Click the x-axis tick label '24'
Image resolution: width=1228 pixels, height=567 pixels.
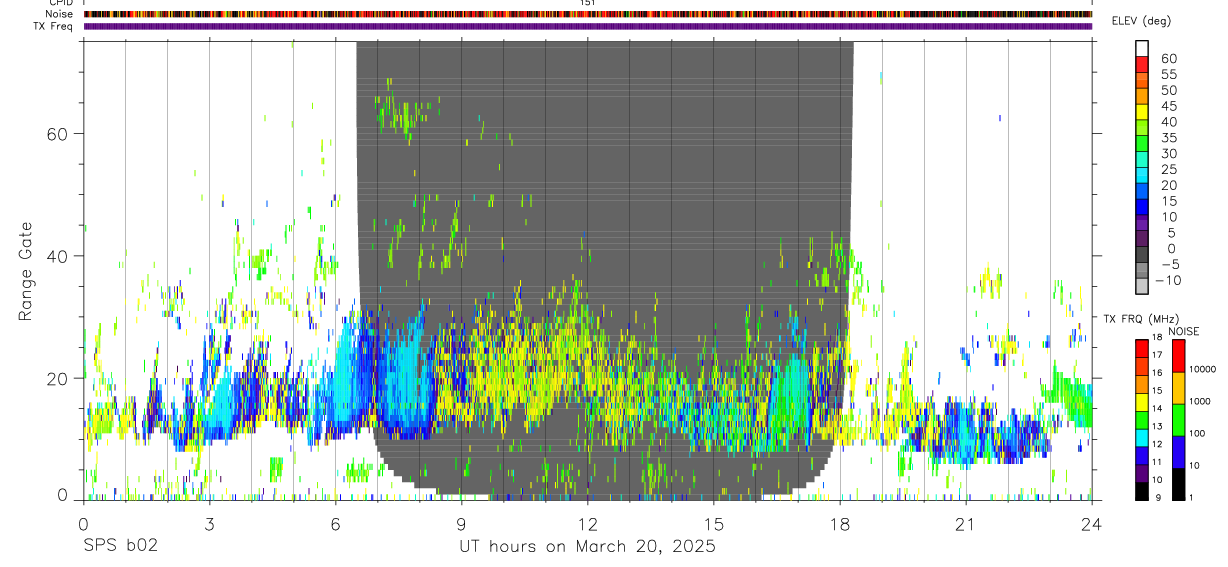click(x=1092, y=523)
